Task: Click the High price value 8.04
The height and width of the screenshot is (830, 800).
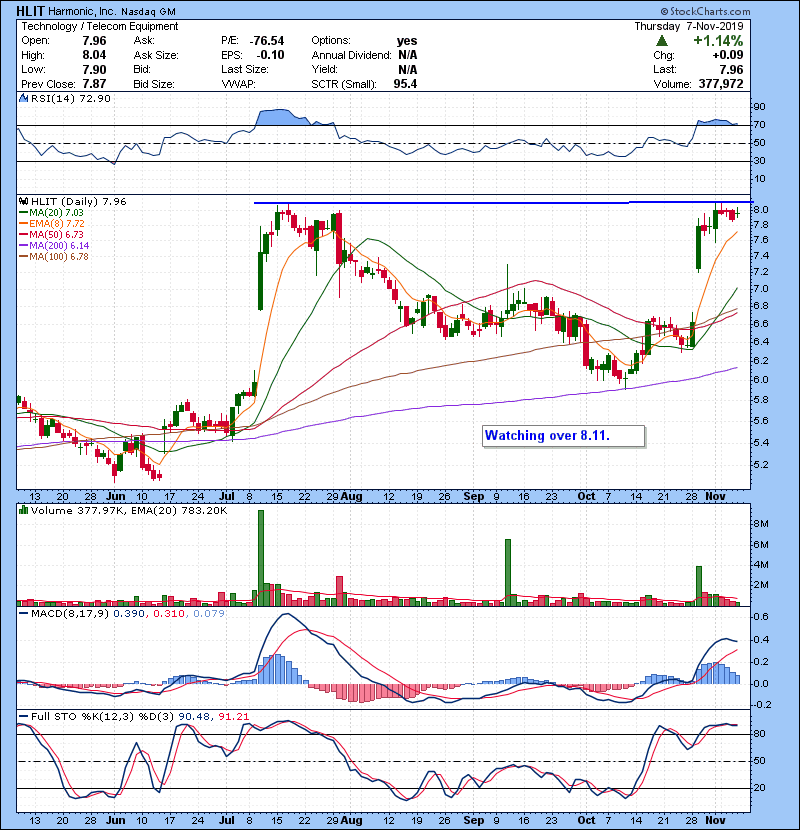Action: click(94, 55)
